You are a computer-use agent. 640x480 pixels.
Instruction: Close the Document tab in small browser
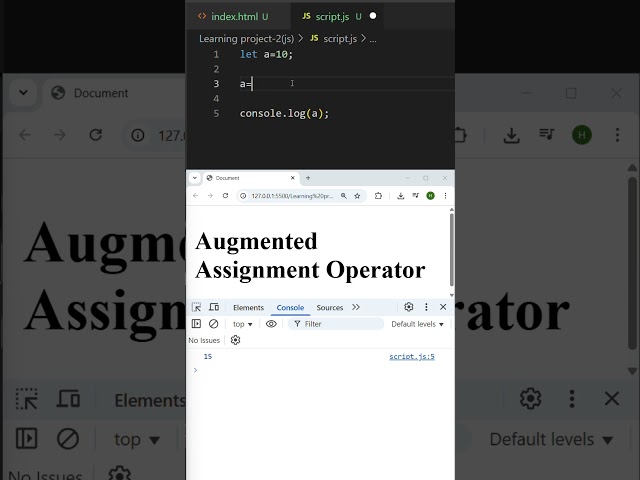pyautogui.click(x=293, y=178)
